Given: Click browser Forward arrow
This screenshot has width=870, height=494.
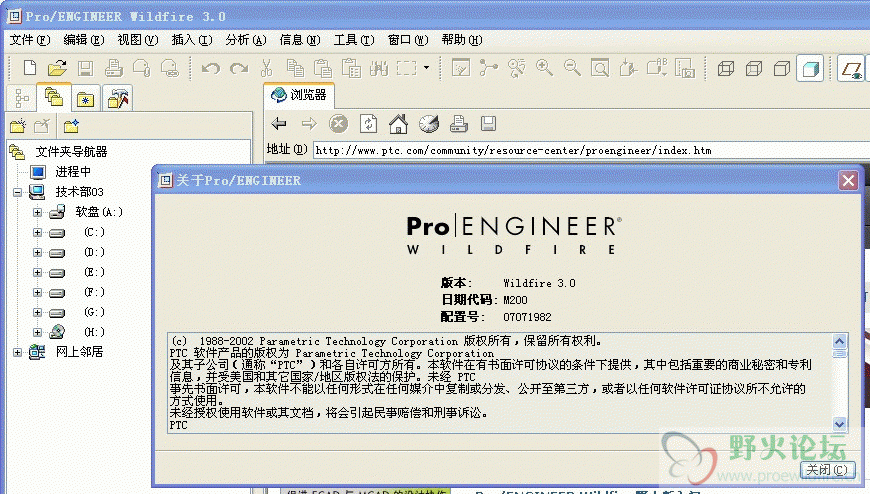Looking at the screenshot, I should coord(309,123).
